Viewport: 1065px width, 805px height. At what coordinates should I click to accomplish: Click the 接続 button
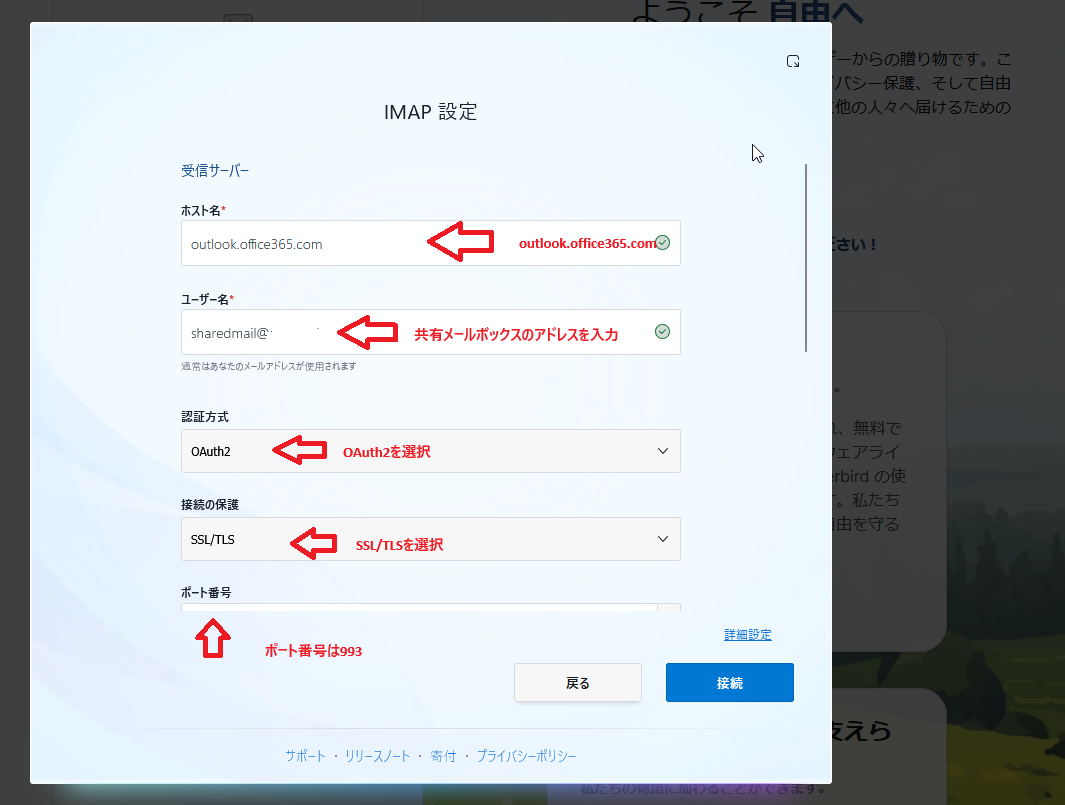[x=729, y=683]
